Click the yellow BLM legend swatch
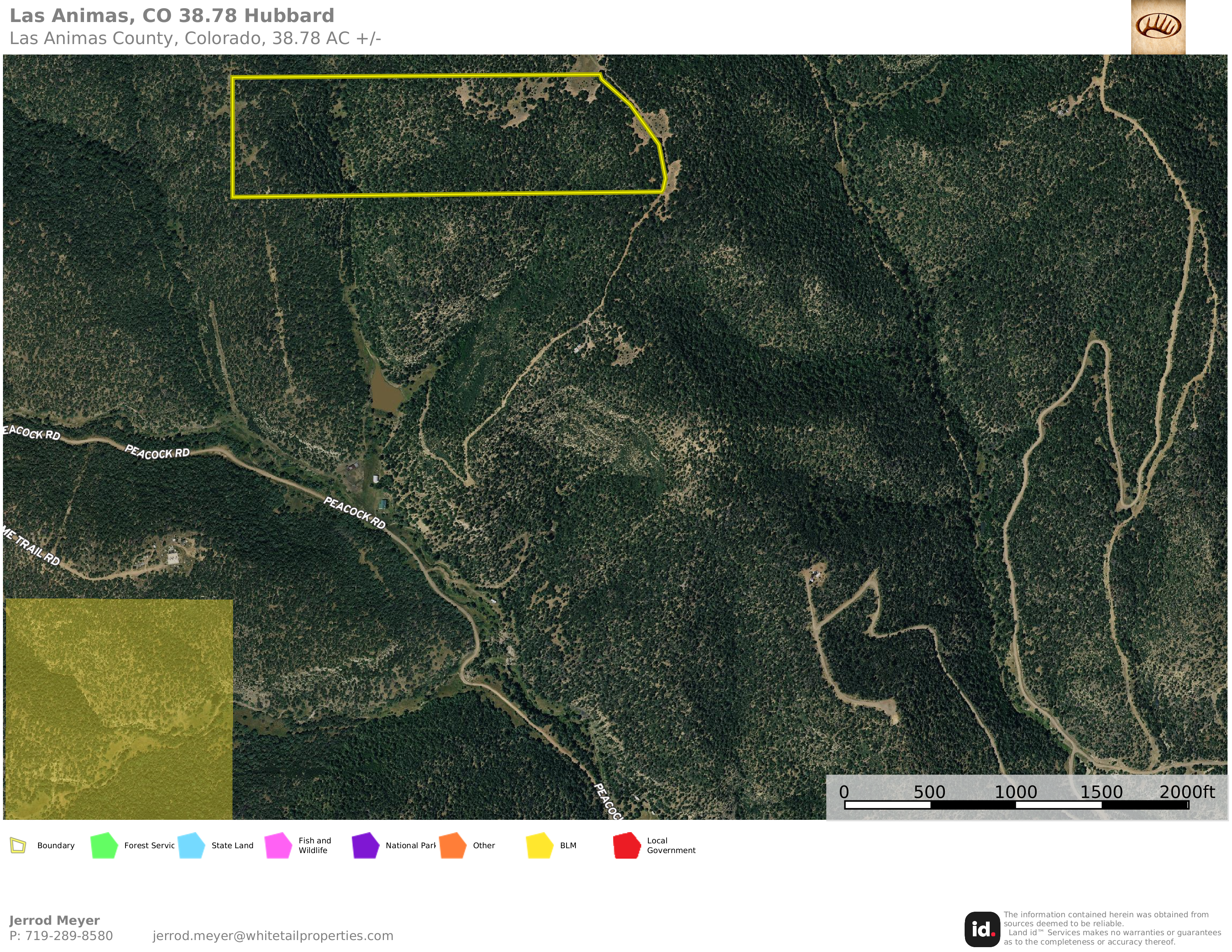This screenshot has width=1232, height=952. [539, 845]
